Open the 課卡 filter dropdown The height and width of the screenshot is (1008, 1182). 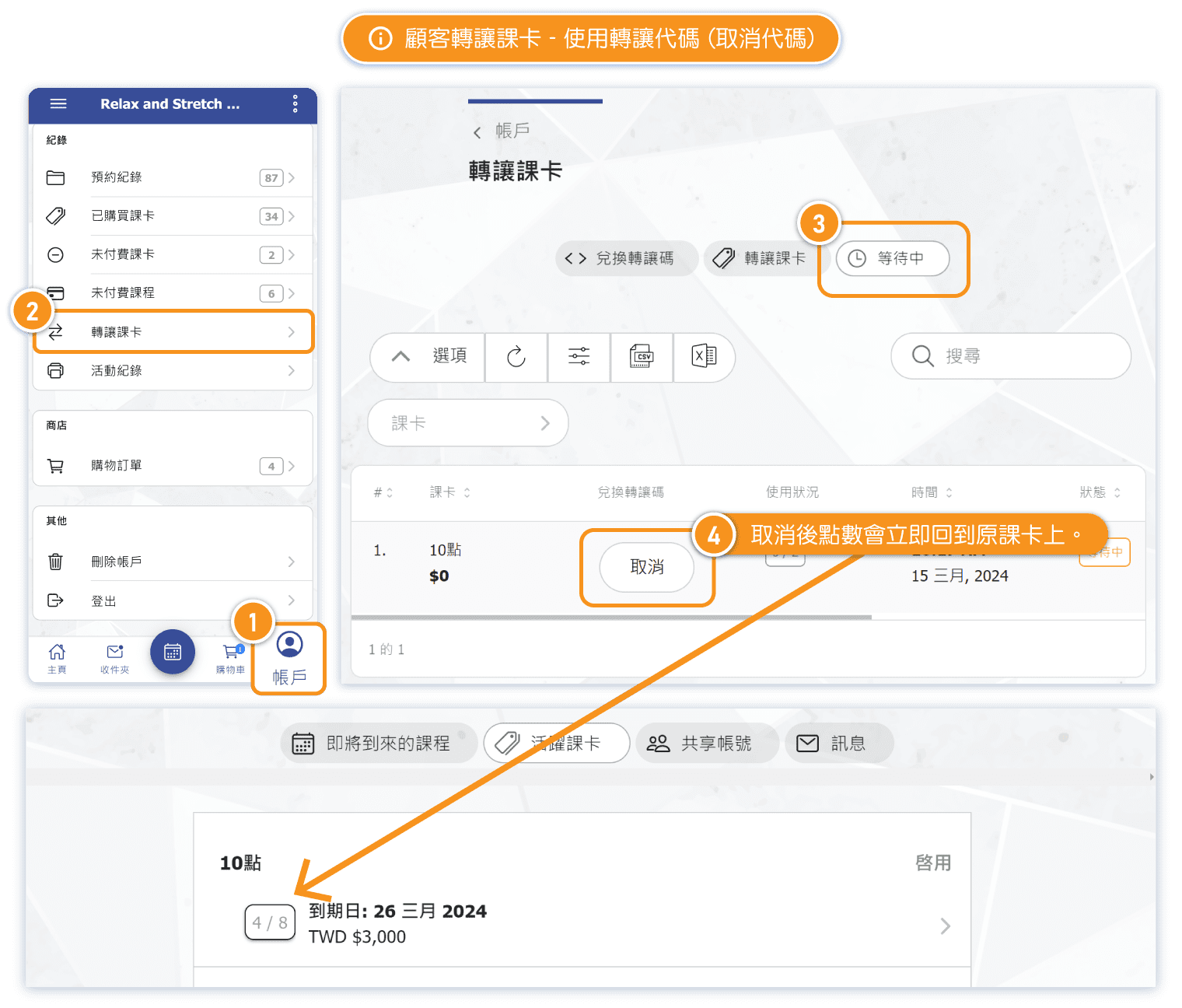pos(468,423)
